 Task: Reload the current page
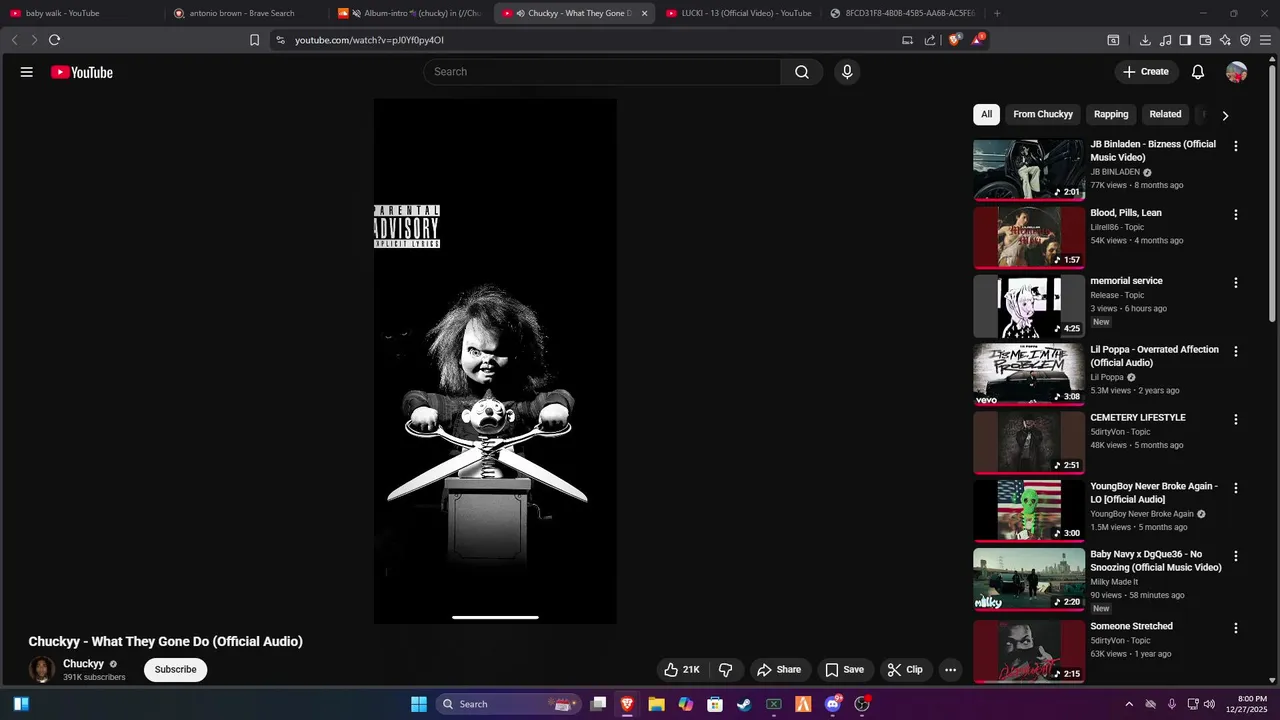(x=54, y=40)
